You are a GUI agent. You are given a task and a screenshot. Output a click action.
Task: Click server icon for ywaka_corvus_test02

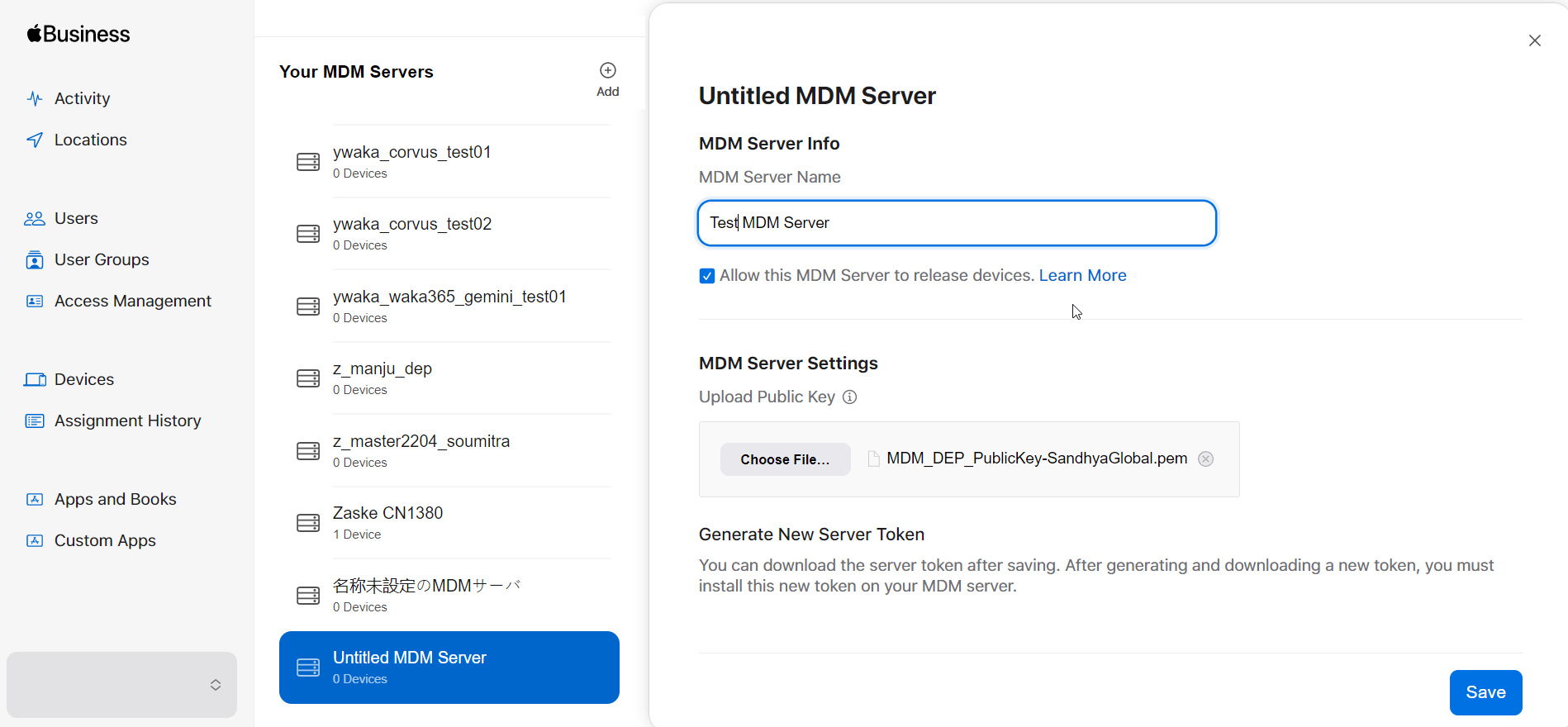(308, 234)
